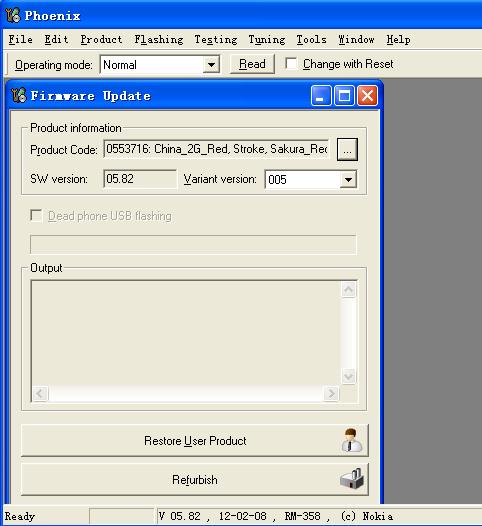Click the factory icon on Refurbish button
The height and width of the screenshot is (526, 482).
click(x=352, y=479)
